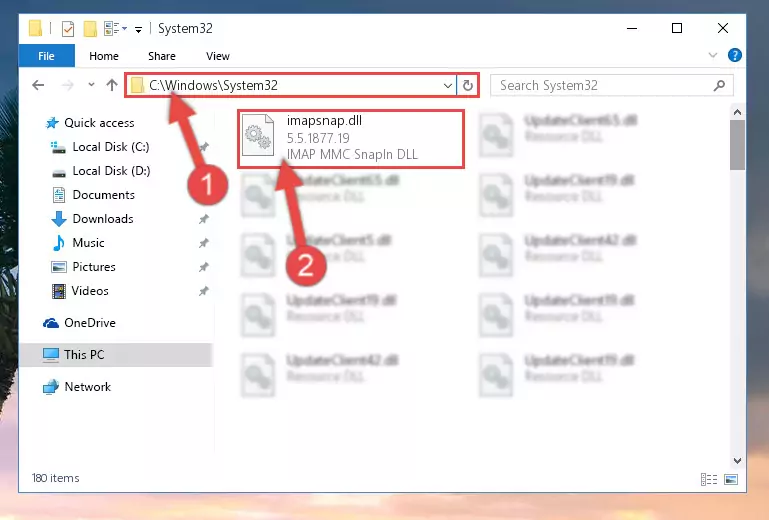Maximize the System32 window
The image size is (769, 520).
click(677, 28)
